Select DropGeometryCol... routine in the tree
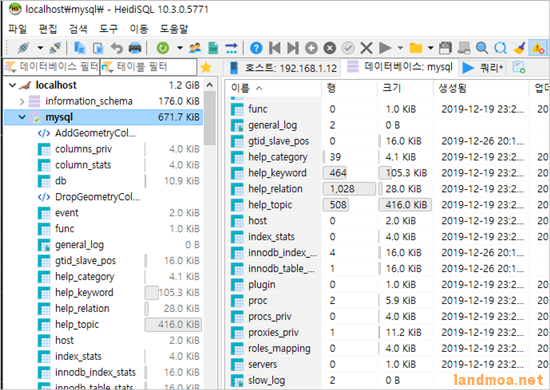This screenshot has height=390, width=550. [x=97, y=197]
